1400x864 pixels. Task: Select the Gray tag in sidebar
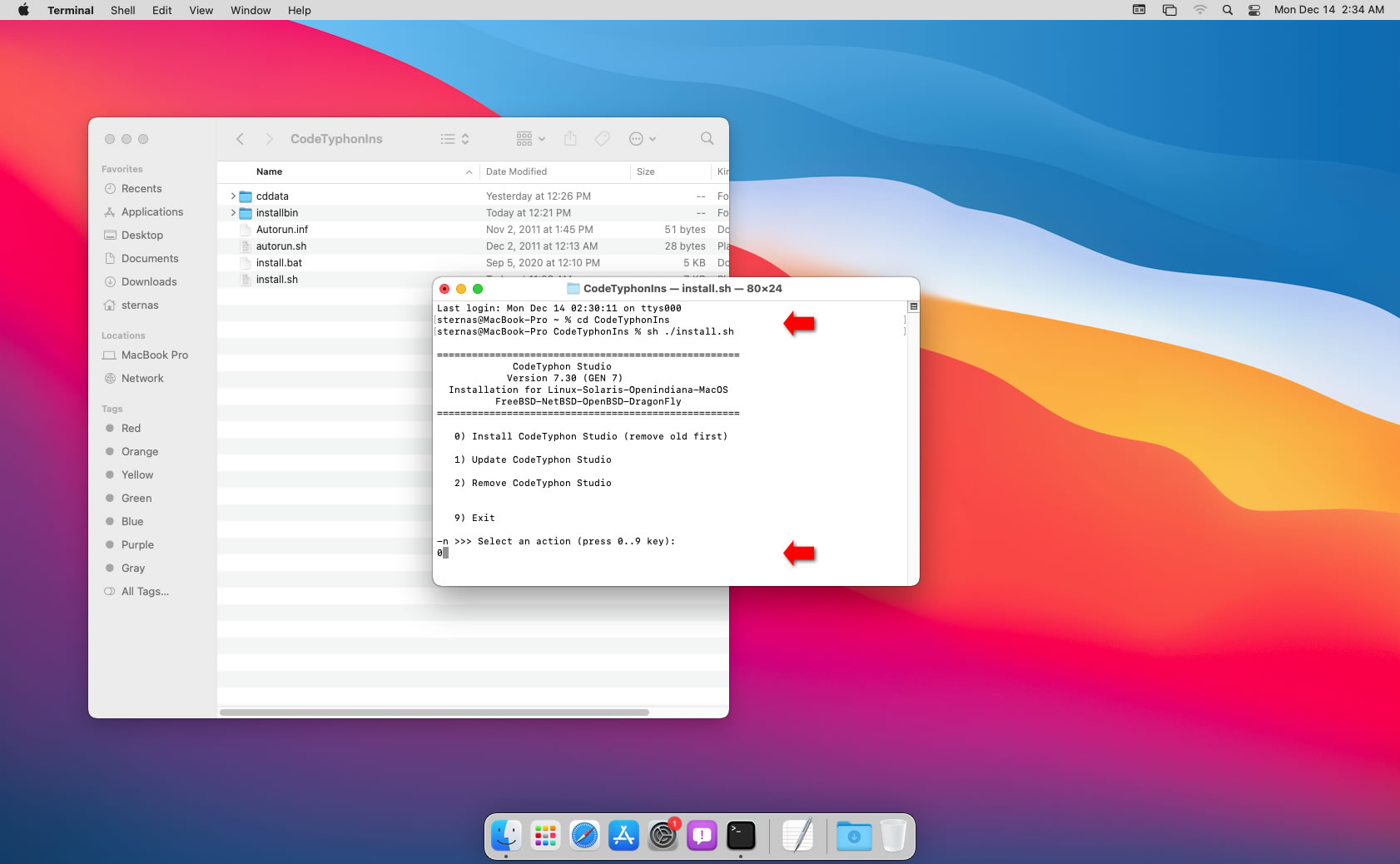125,569
